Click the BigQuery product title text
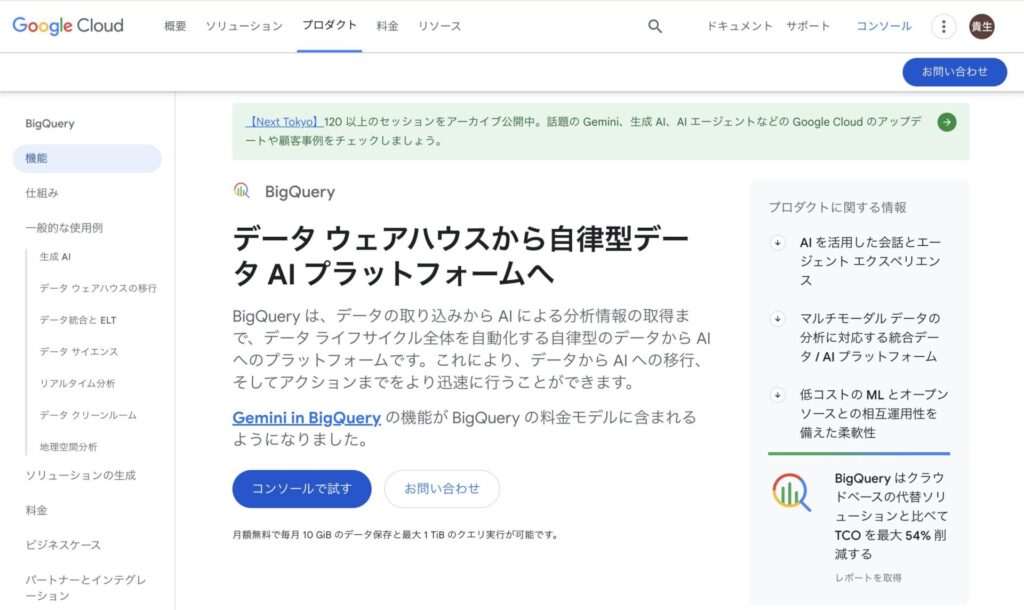1024x610 pixels. (300, 191)
